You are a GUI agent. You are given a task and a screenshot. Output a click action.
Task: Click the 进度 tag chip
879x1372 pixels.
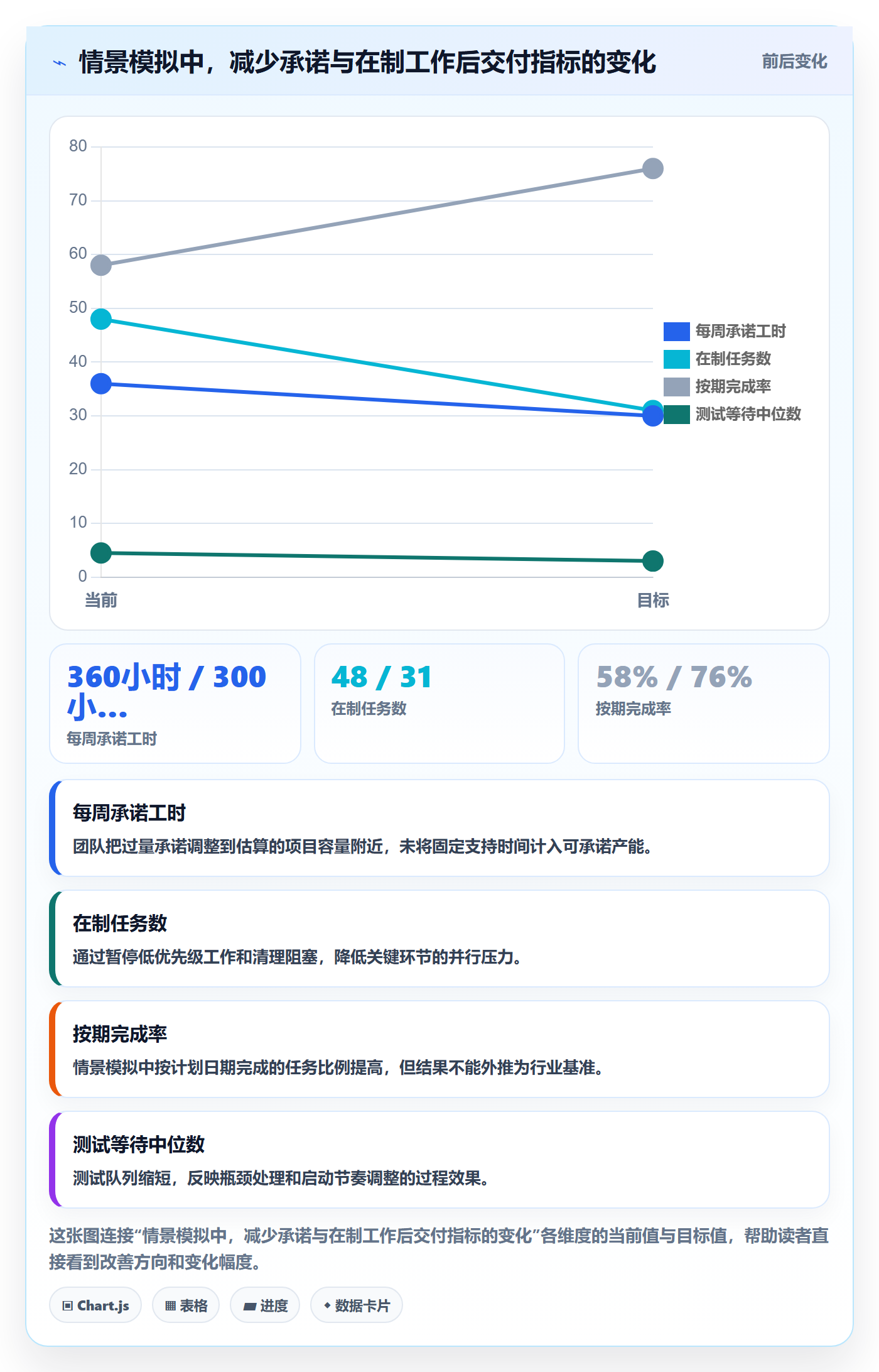[265, 1305]
